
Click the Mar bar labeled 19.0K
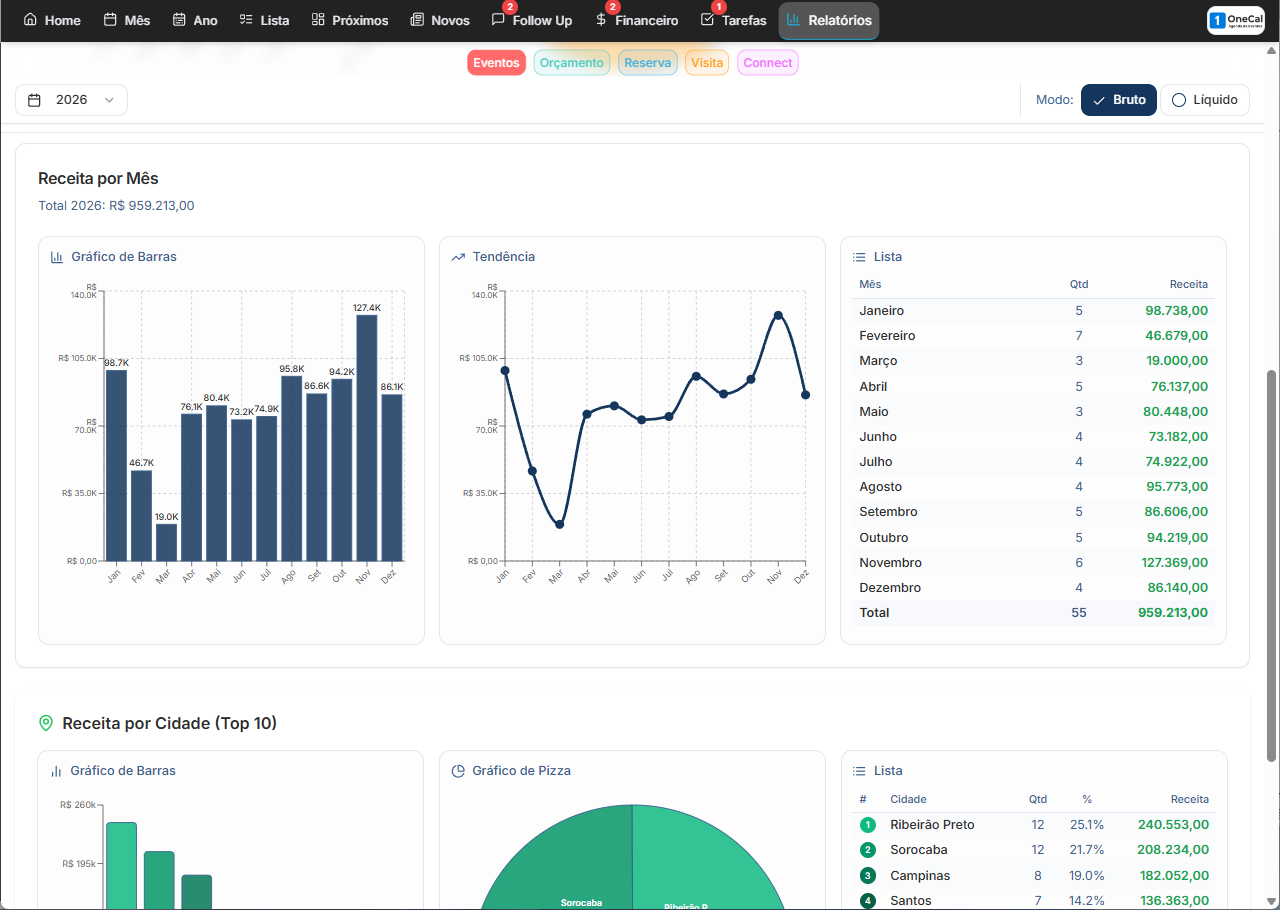tap(166, 542)
